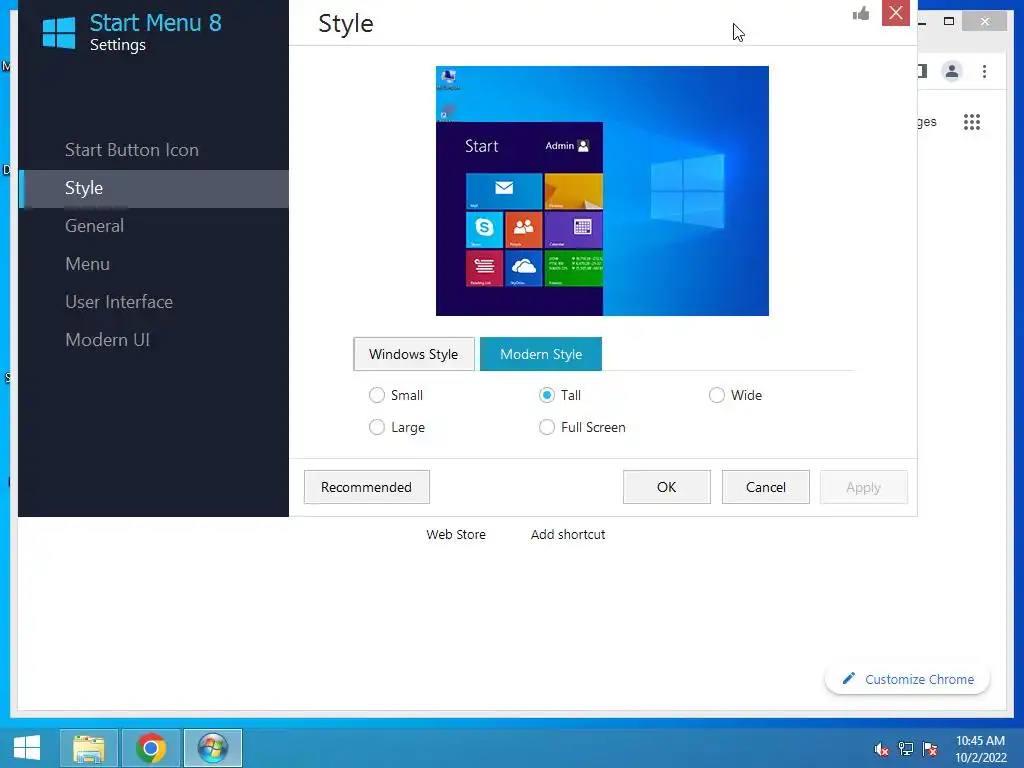
Task: Close the Start Menu 8 settings window
Action: pyautogui.click(x=895, y=12)
